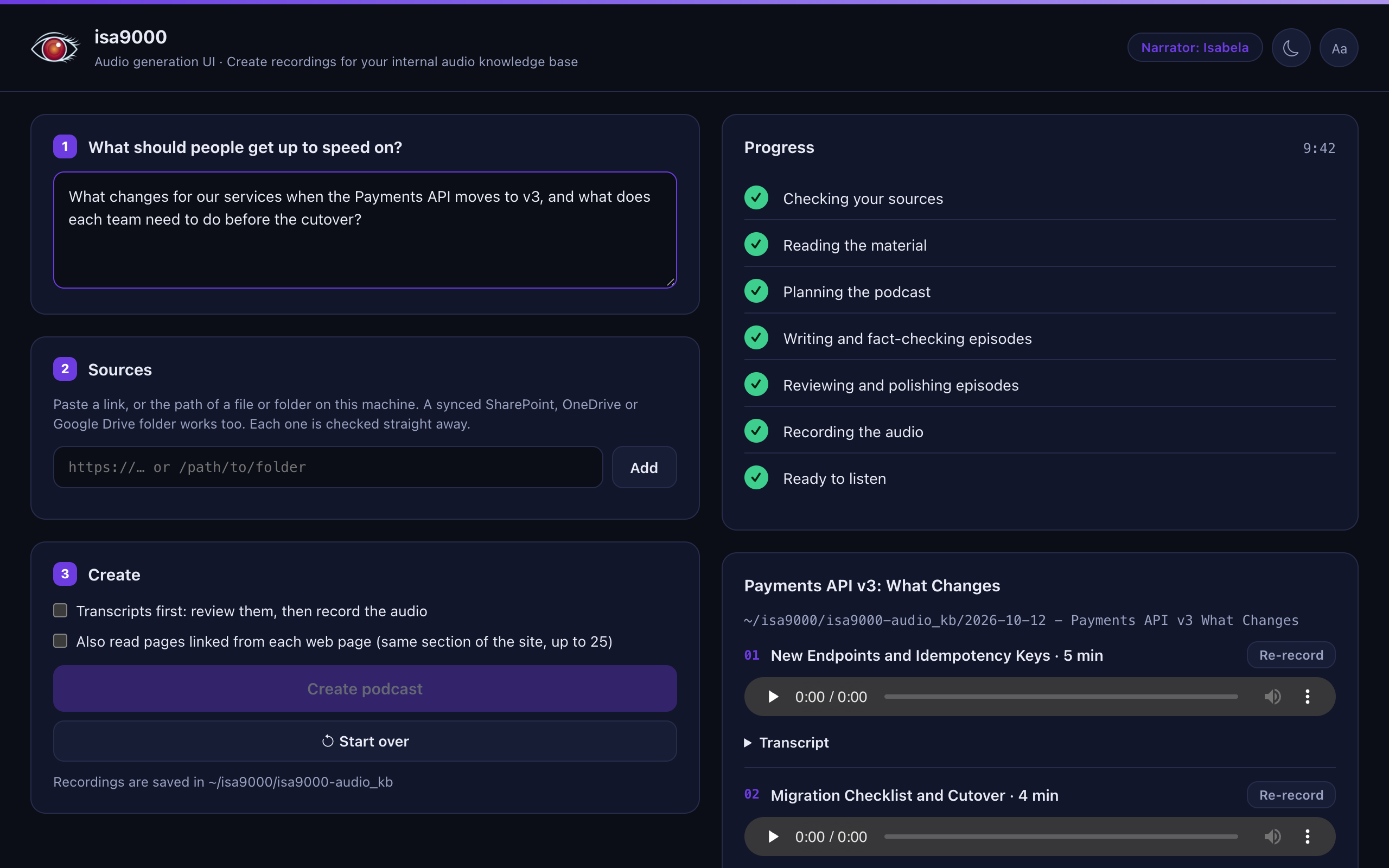
Task: Re-record episode 01 New Endpoints
Action: 1291,655
